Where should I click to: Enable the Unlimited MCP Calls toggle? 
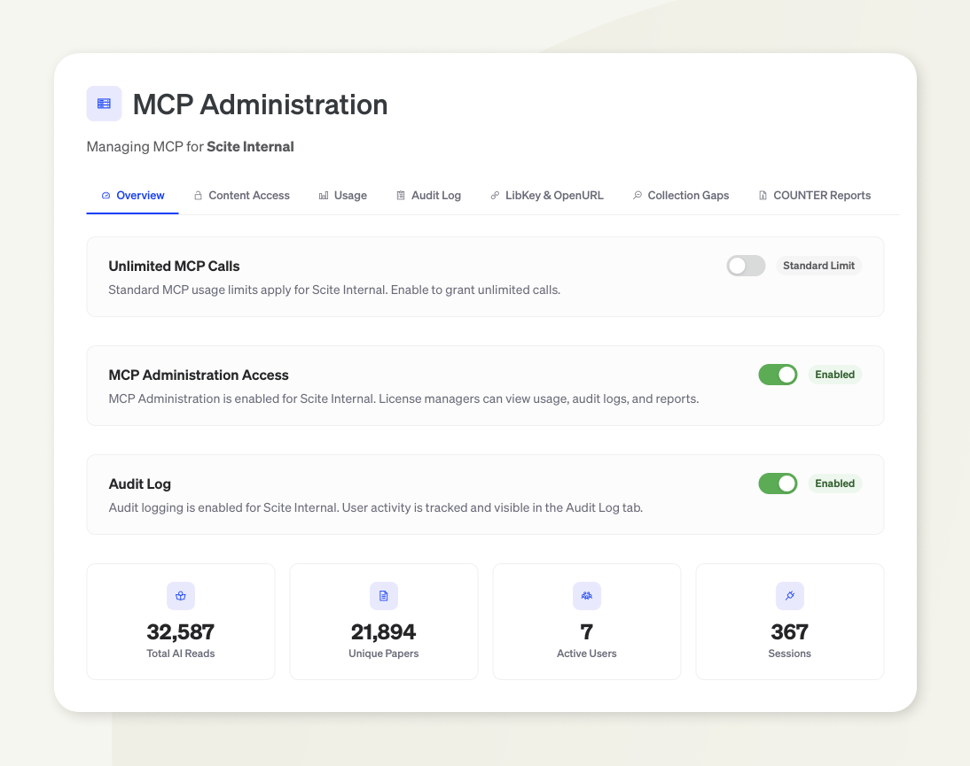(746, 266)
